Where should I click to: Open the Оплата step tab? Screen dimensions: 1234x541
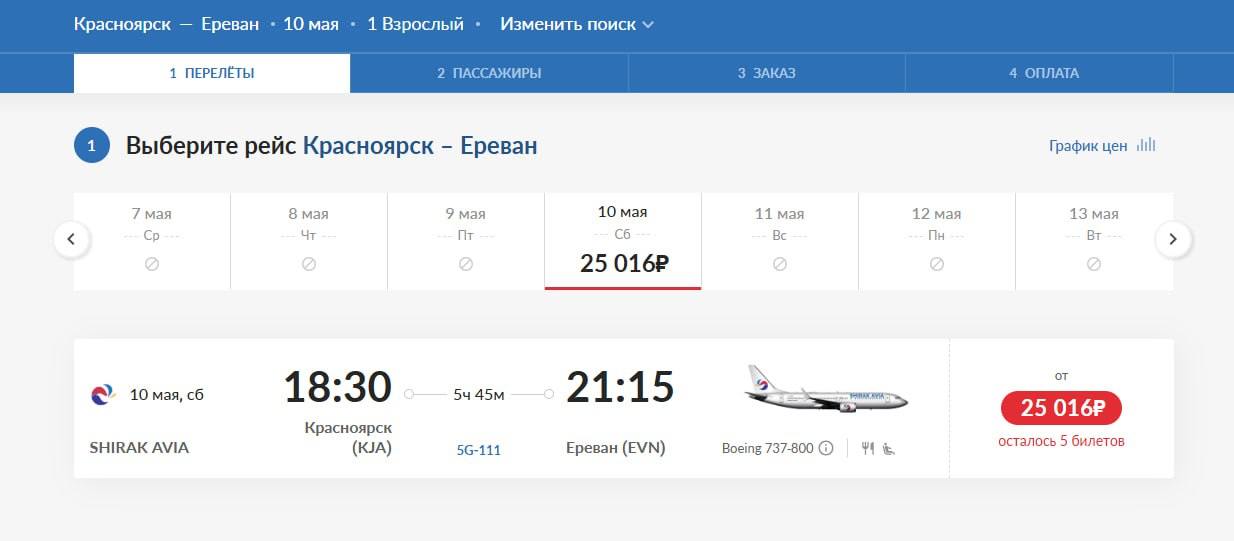tap(1044, 73)
